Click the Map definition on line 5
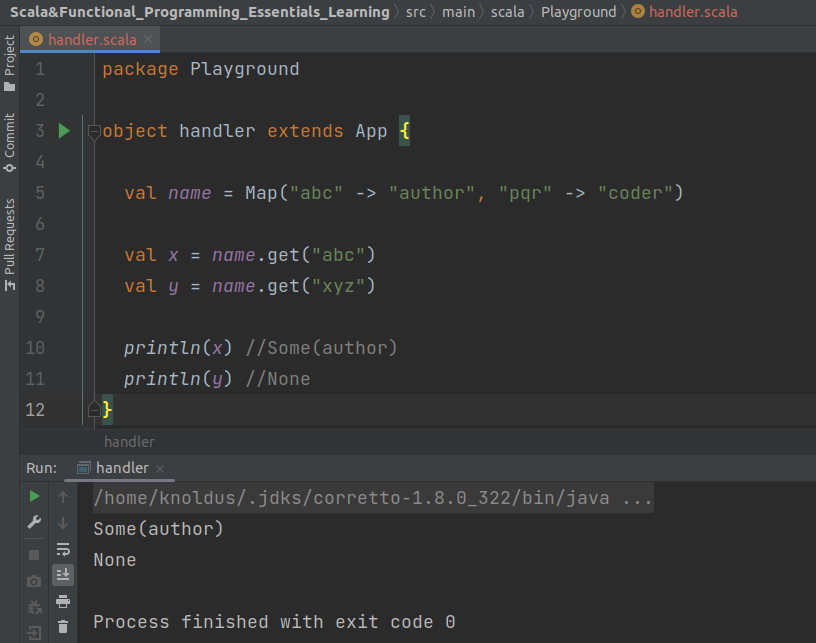The height and width of the screenshot is (643, 816). pyautogui.click(x=463, y=194)
